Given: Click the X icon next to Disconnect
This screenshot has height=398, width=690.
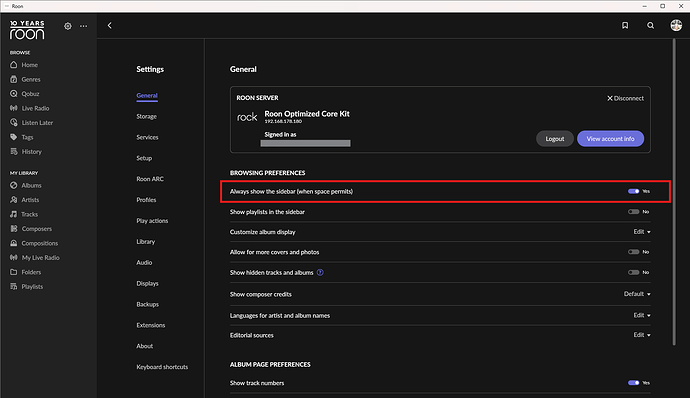Looking at the screenshot, I should (610, 98).
